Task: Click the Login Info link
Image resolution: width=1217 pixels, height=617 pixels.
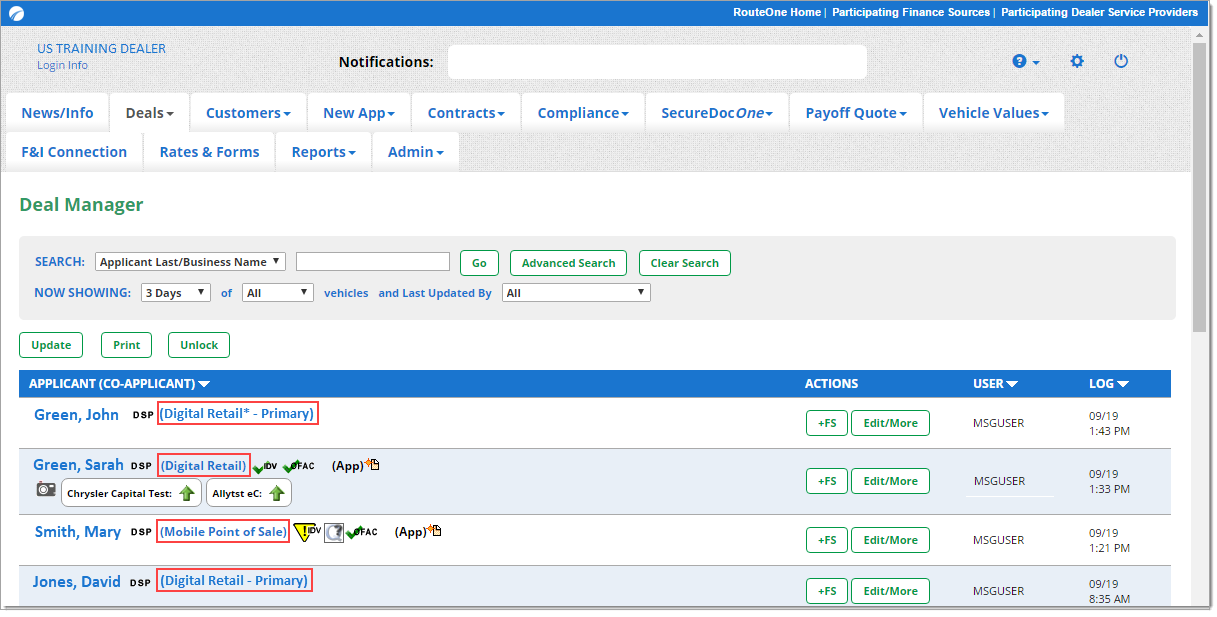Action: pyautogui.click(x=62, y=65)
